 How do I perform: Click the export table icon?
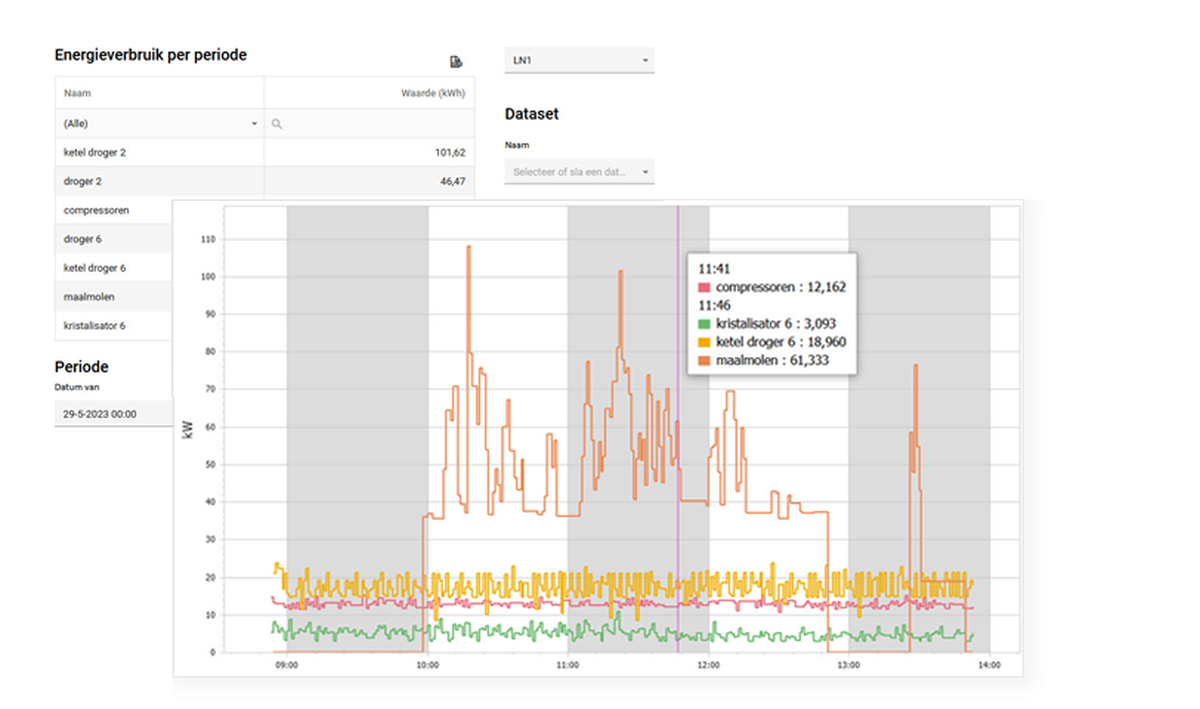pyautogui.click(x=456, y=62)
